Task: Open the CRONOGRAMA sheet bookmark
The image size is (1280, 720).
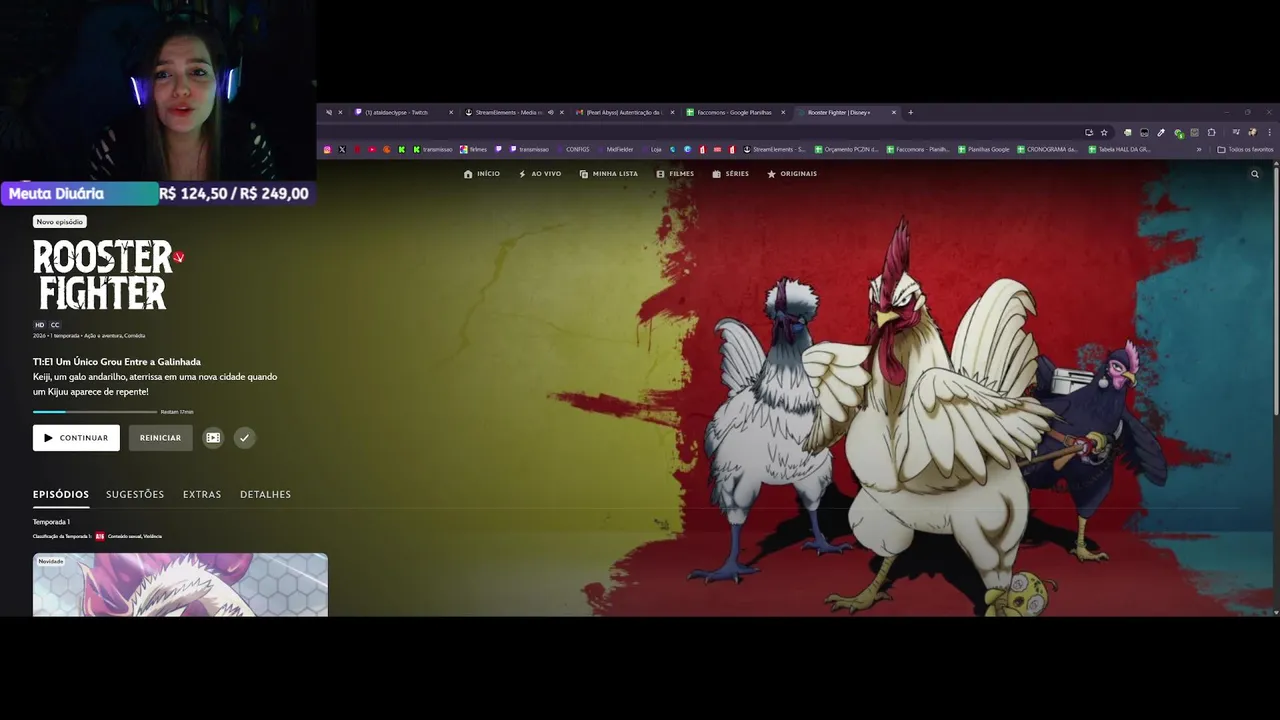Action: pyautogui.click(x=1047, y=149)
